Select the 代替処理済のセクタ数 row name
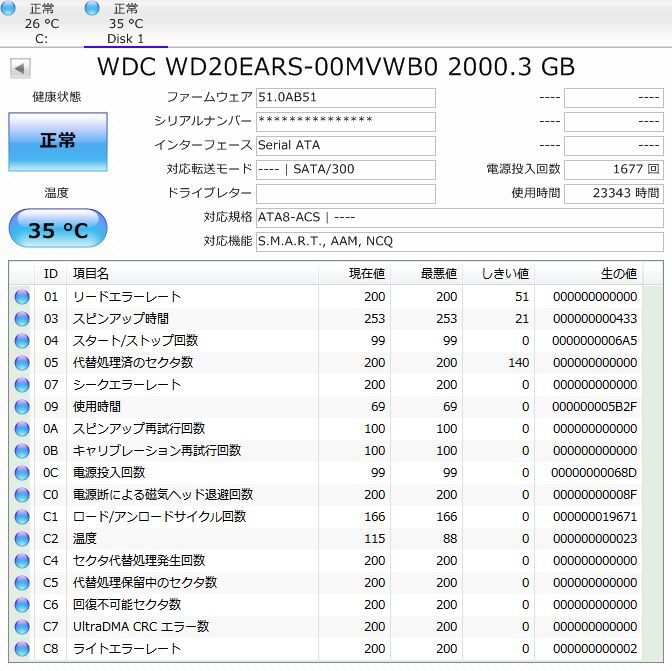 tap(133, 363)
